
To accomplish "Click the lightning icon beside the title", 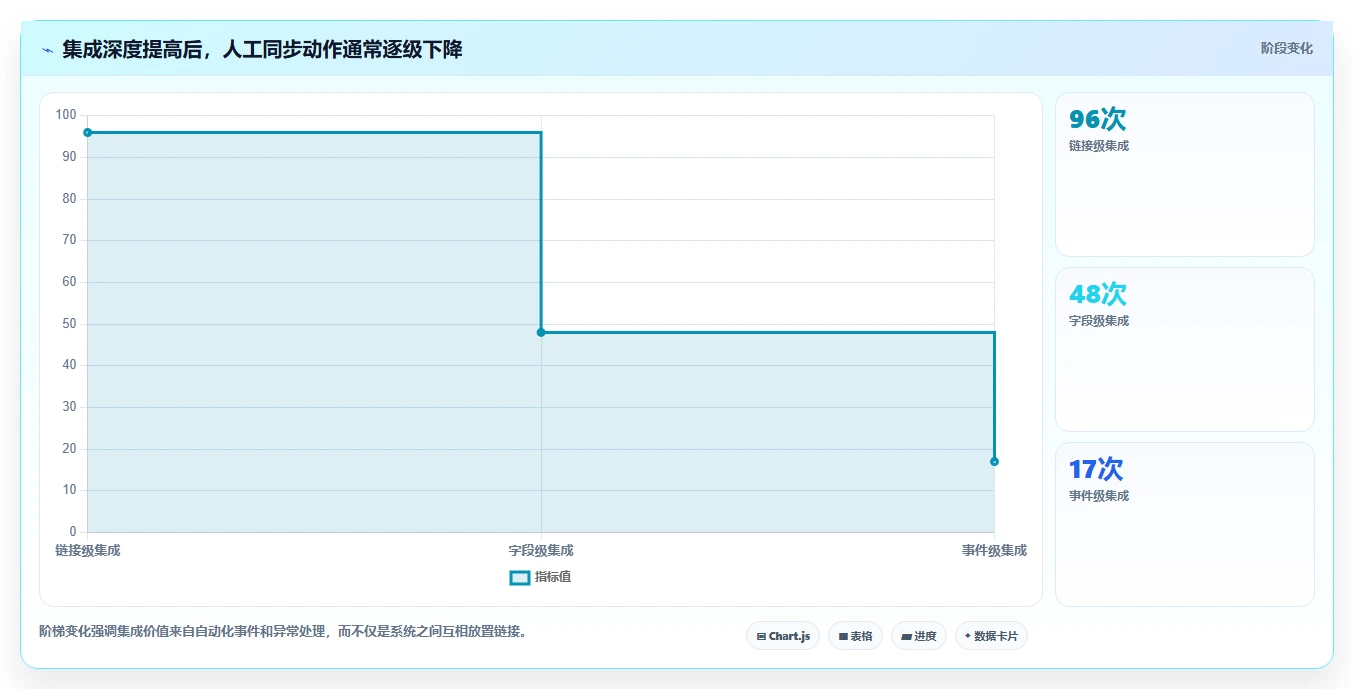I will (x=47, y=50).
